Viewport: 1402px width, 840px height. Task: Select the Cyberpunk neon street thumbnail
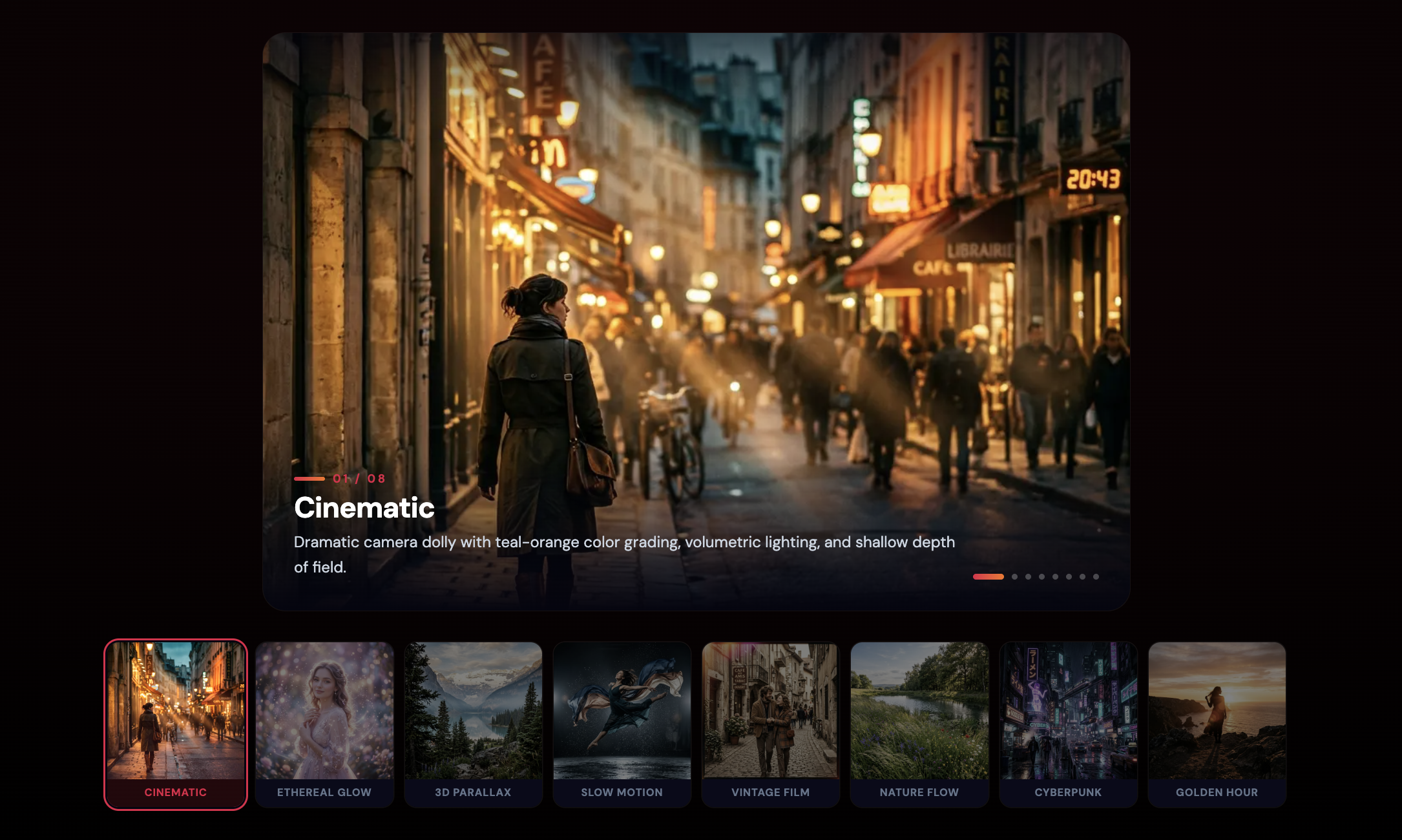(1068, 724)
